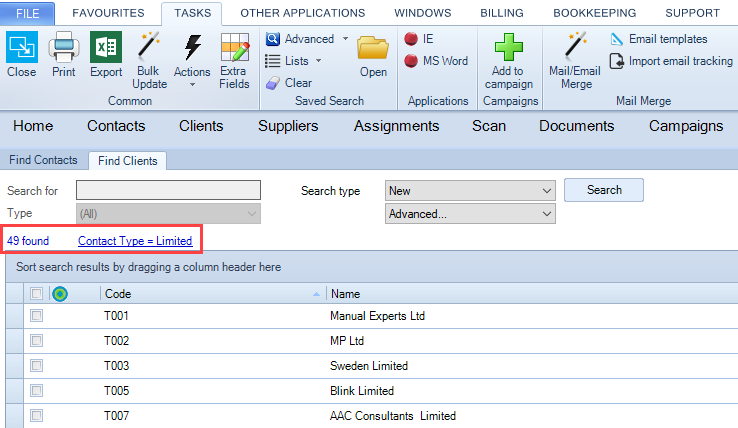
Task: Select the AAC Consultants Limited name
Action: (x=393, y=416)
